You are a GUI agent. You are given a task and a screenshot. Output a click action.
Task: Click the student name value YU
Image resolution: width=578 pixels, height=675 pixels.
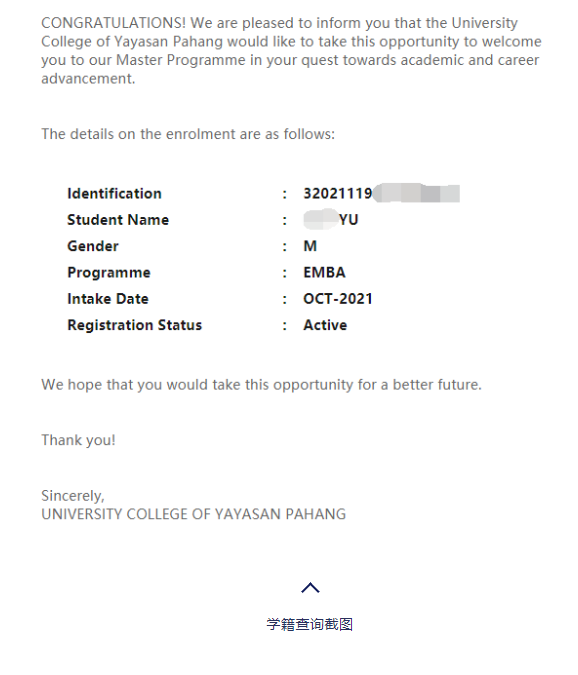(x=348, y=220)
